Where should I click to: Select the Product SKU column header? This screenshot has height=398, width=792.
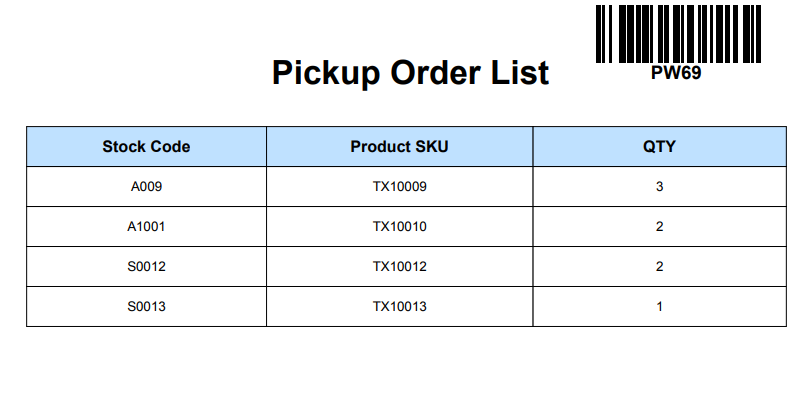[400, 146]
